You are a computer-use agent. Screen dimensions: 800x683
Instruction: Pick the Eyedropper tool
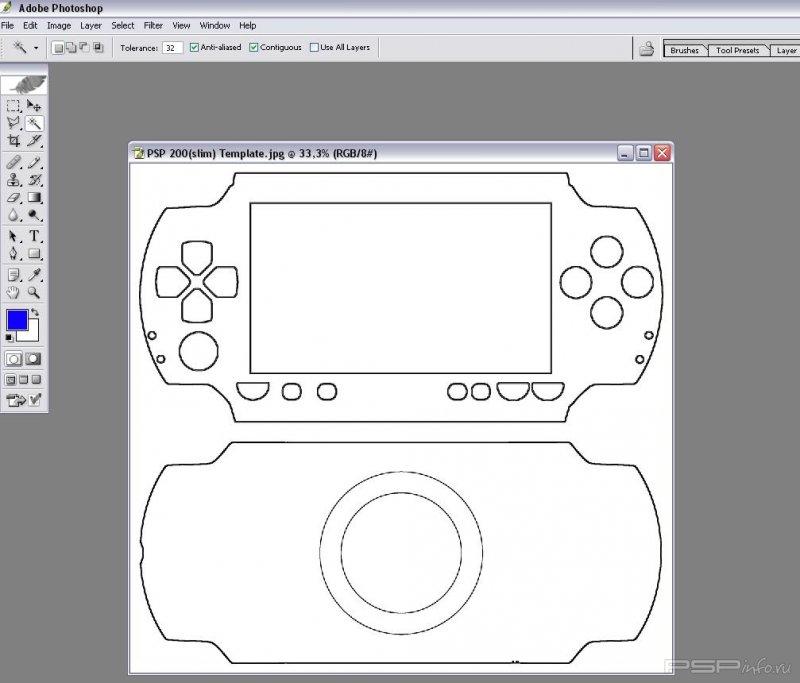(34, 274)
